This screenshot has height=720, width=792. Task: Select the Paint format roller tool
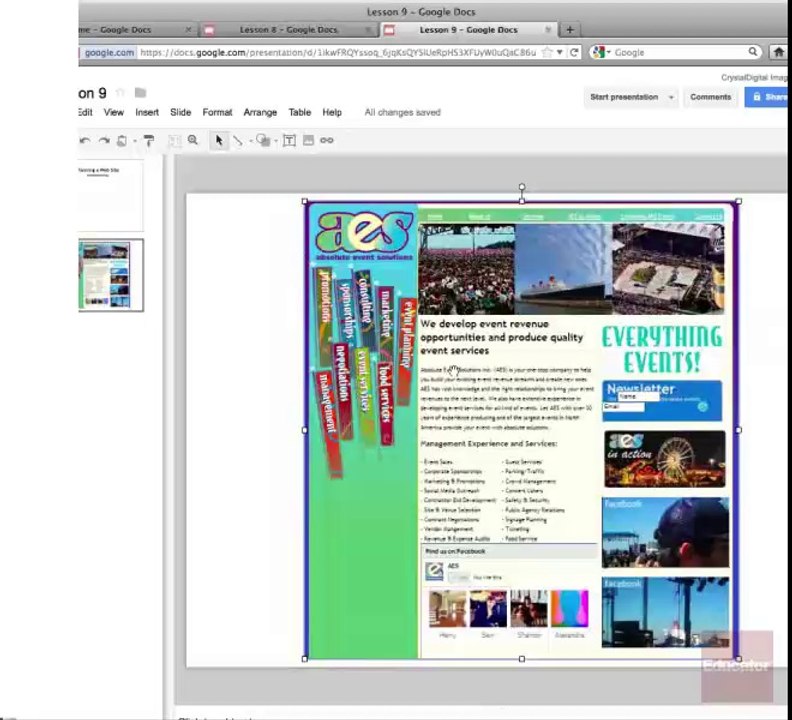tap(148, 140)
